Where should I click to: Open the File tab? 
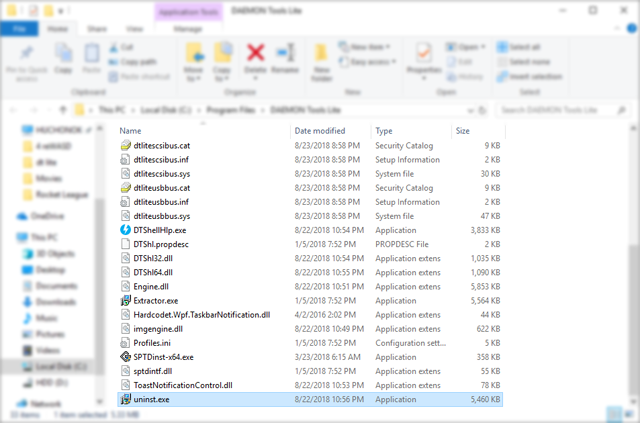coord(20,29)
